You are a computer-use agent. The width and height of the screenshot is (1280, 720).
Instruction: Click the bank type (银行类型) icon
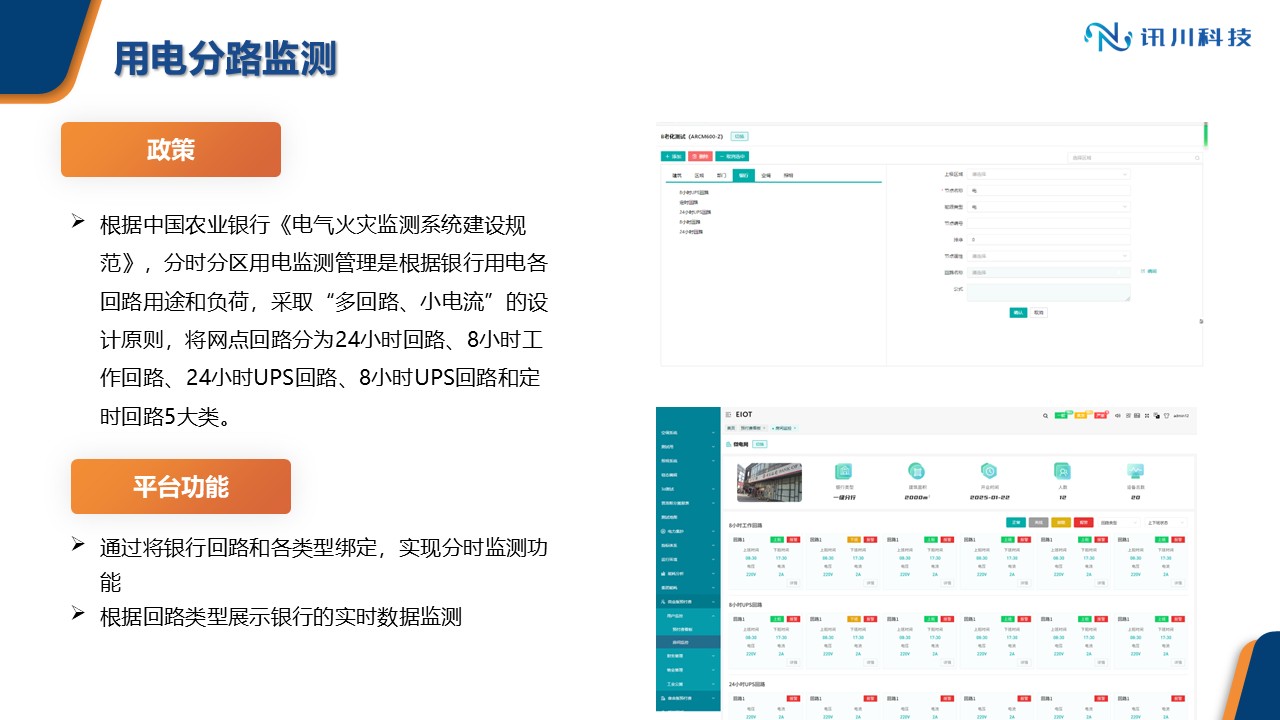844,471
